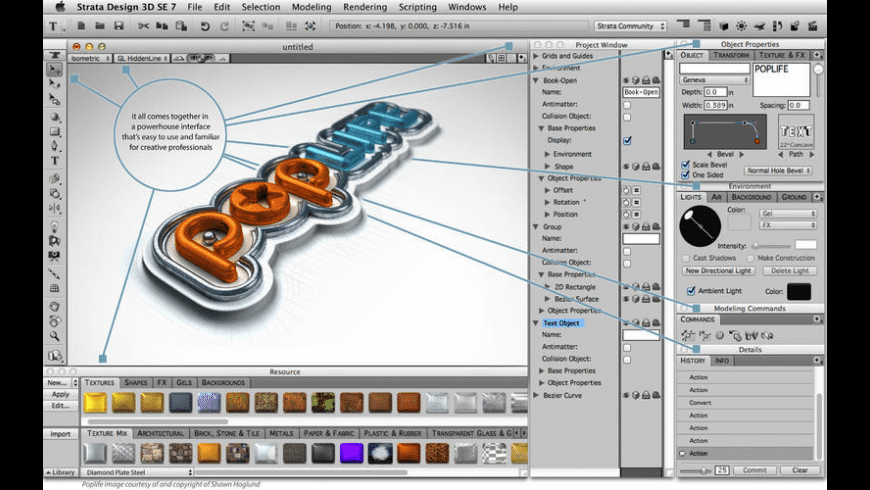
Task: Open the Normal Hole Bevel dropdown
Action: pyautogui.click(x=778, y=170)
